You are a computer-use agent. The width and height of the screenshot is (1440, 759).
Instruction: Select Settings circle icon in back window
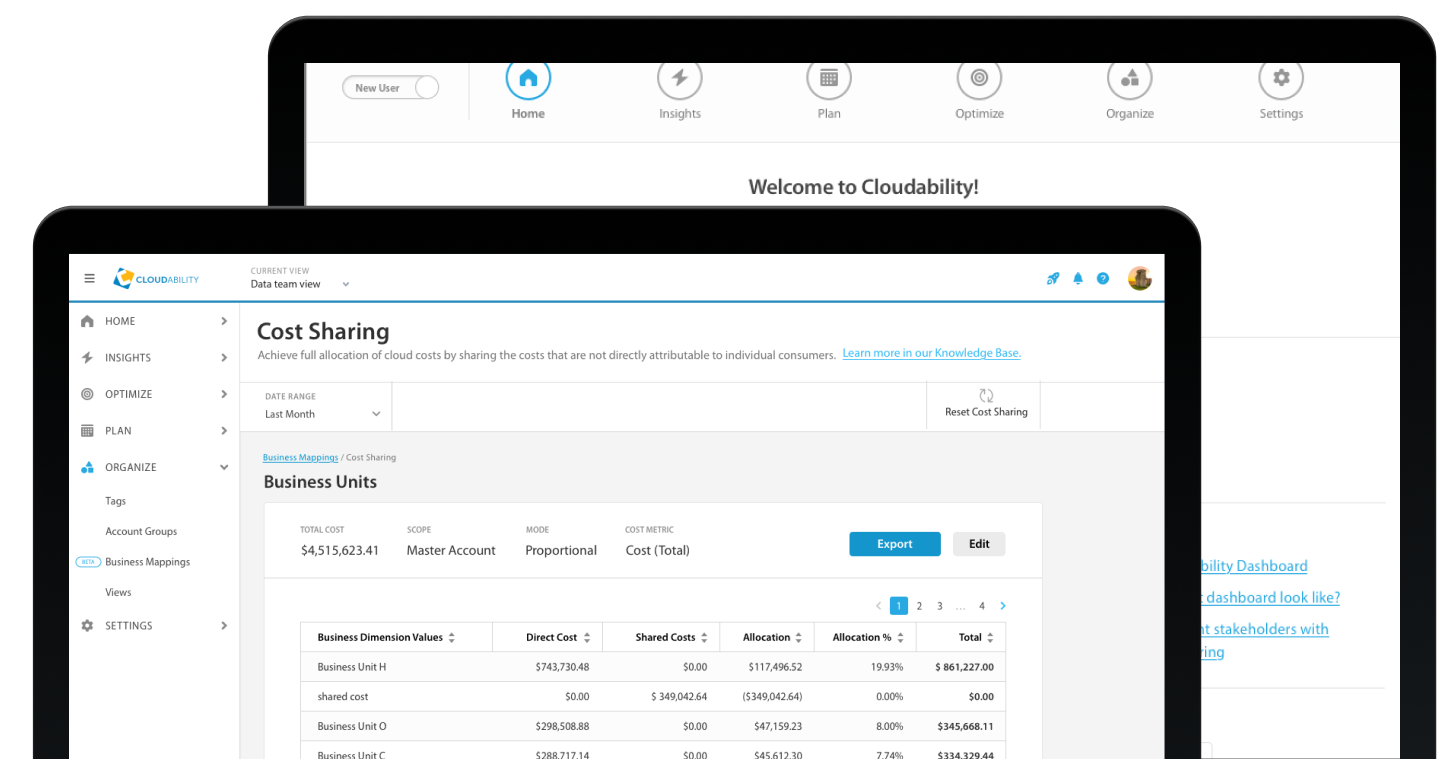(1281, 78)
